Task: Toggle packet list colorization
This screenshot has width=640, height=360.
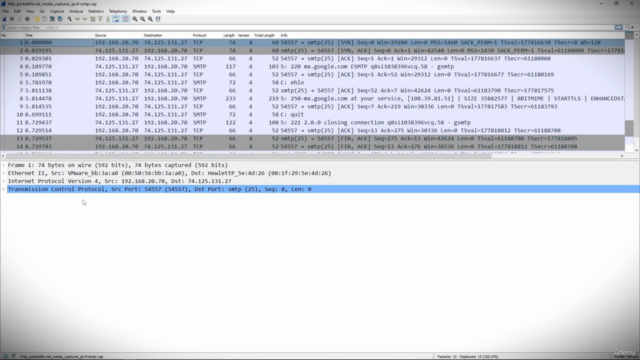Action: (125, 19)
